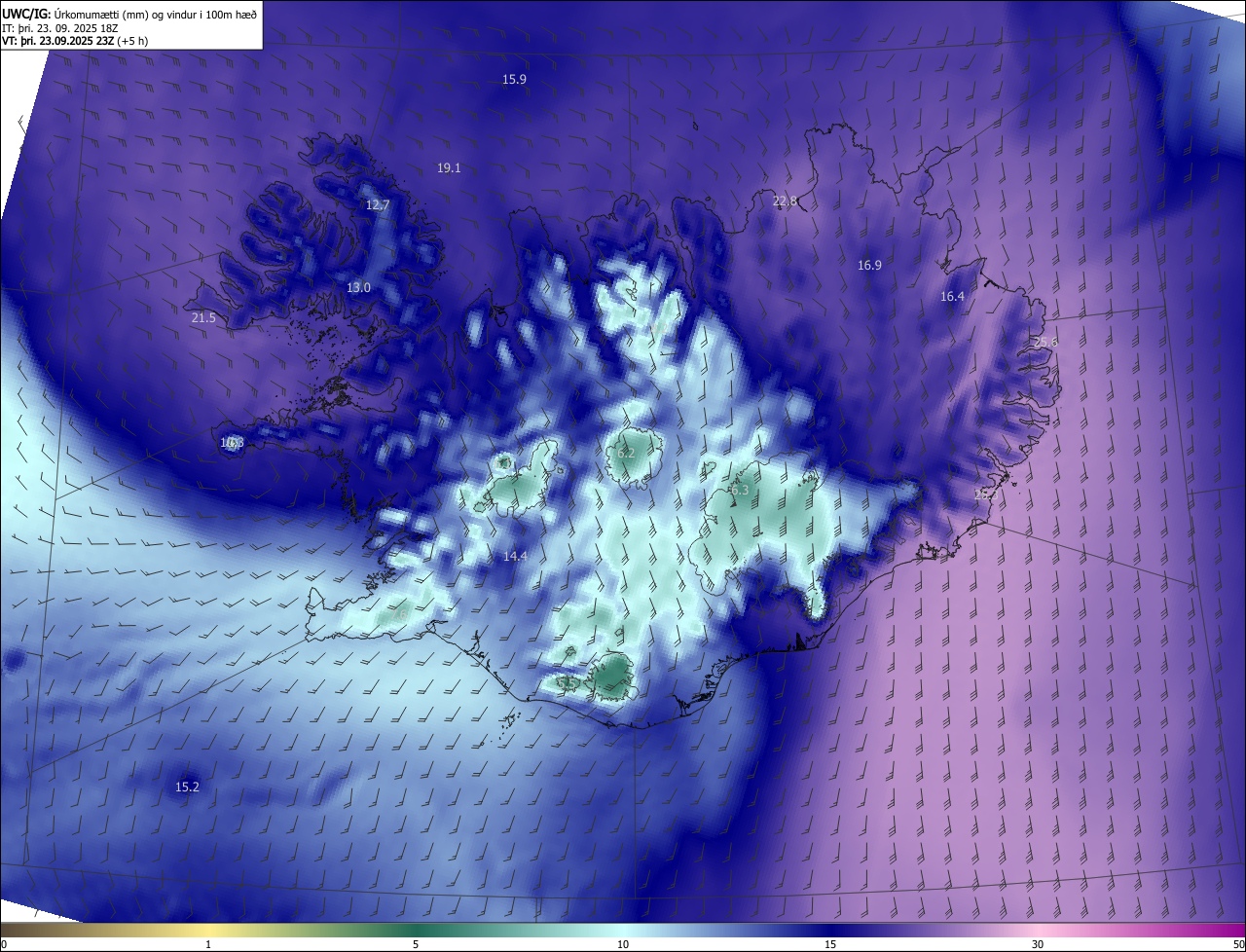Screen dimensions: 1246x952
Task: Click the colorbar tick label 1
Action: [208, 944]
